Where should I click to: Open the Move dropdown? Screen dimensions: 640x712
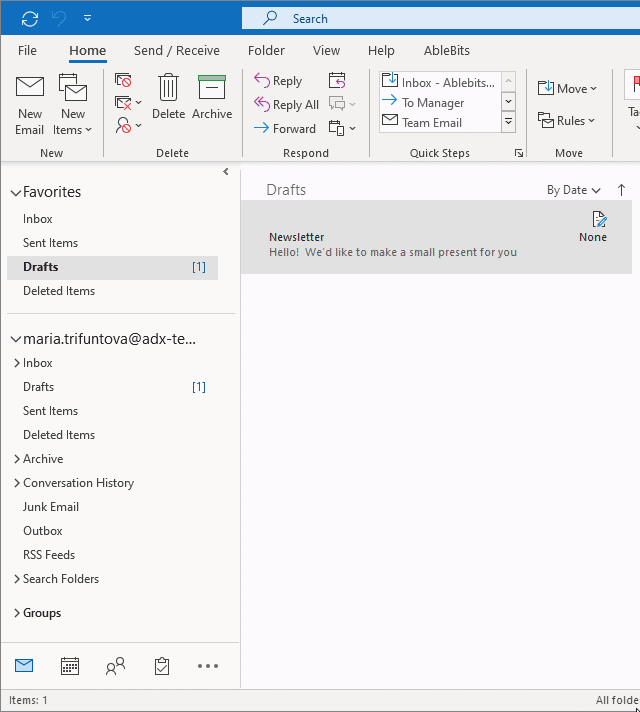click(567, 88)
